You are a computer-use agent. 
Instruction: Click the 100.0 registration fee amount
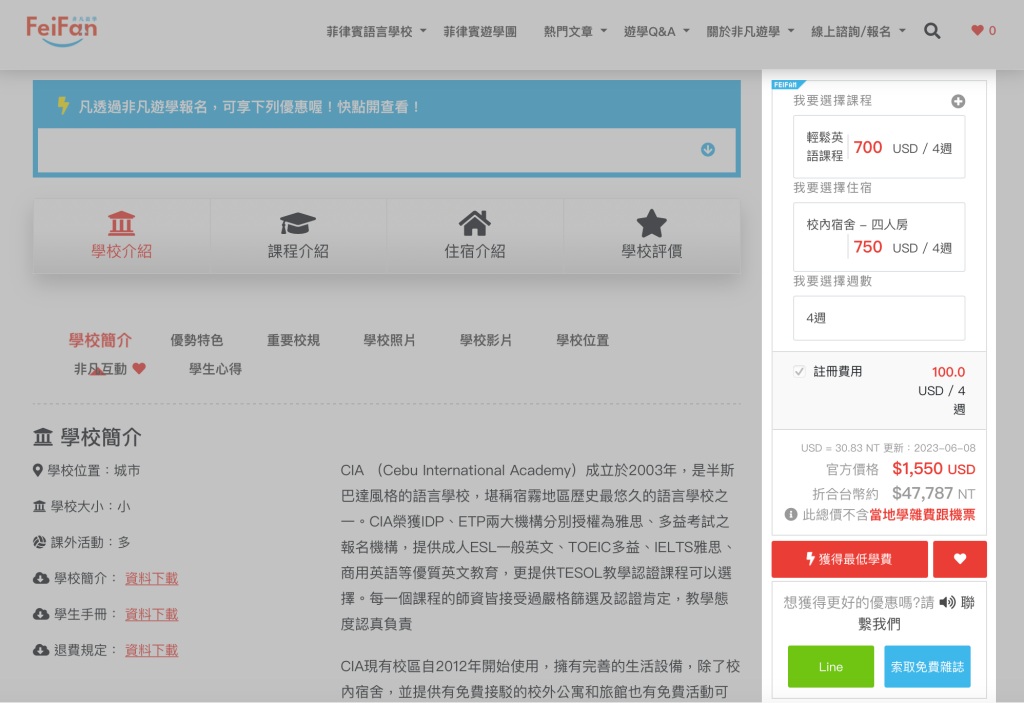tap(948, 372)
